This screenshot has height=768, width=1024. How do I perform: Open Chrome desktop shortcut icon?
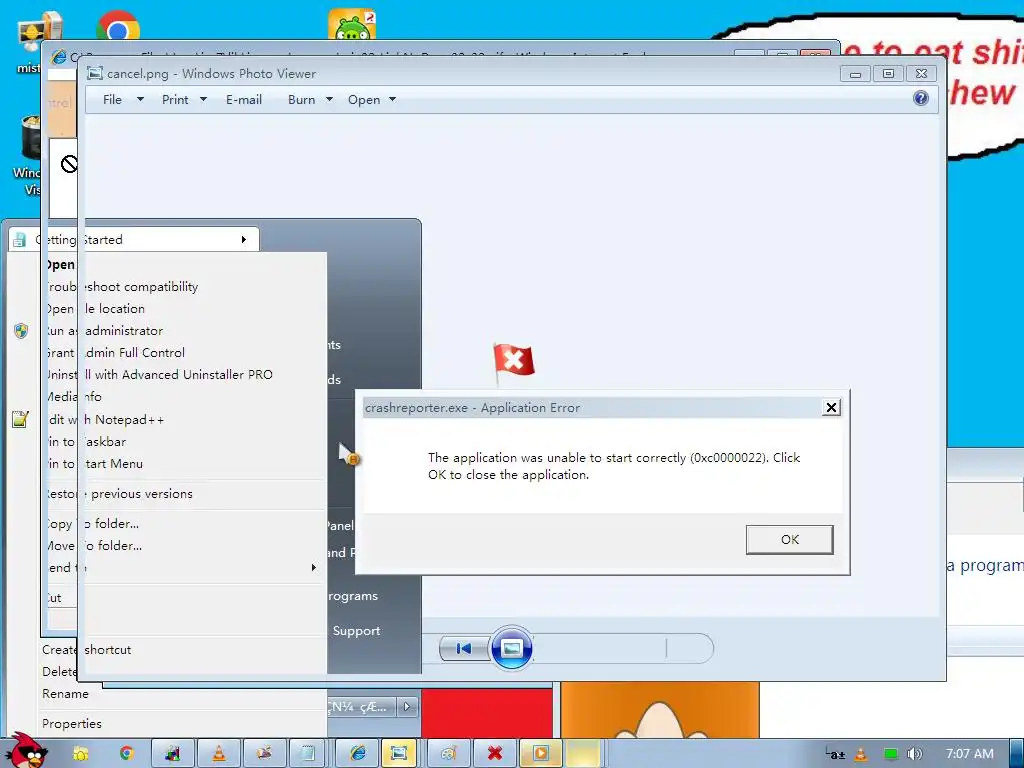coord(118,26)
